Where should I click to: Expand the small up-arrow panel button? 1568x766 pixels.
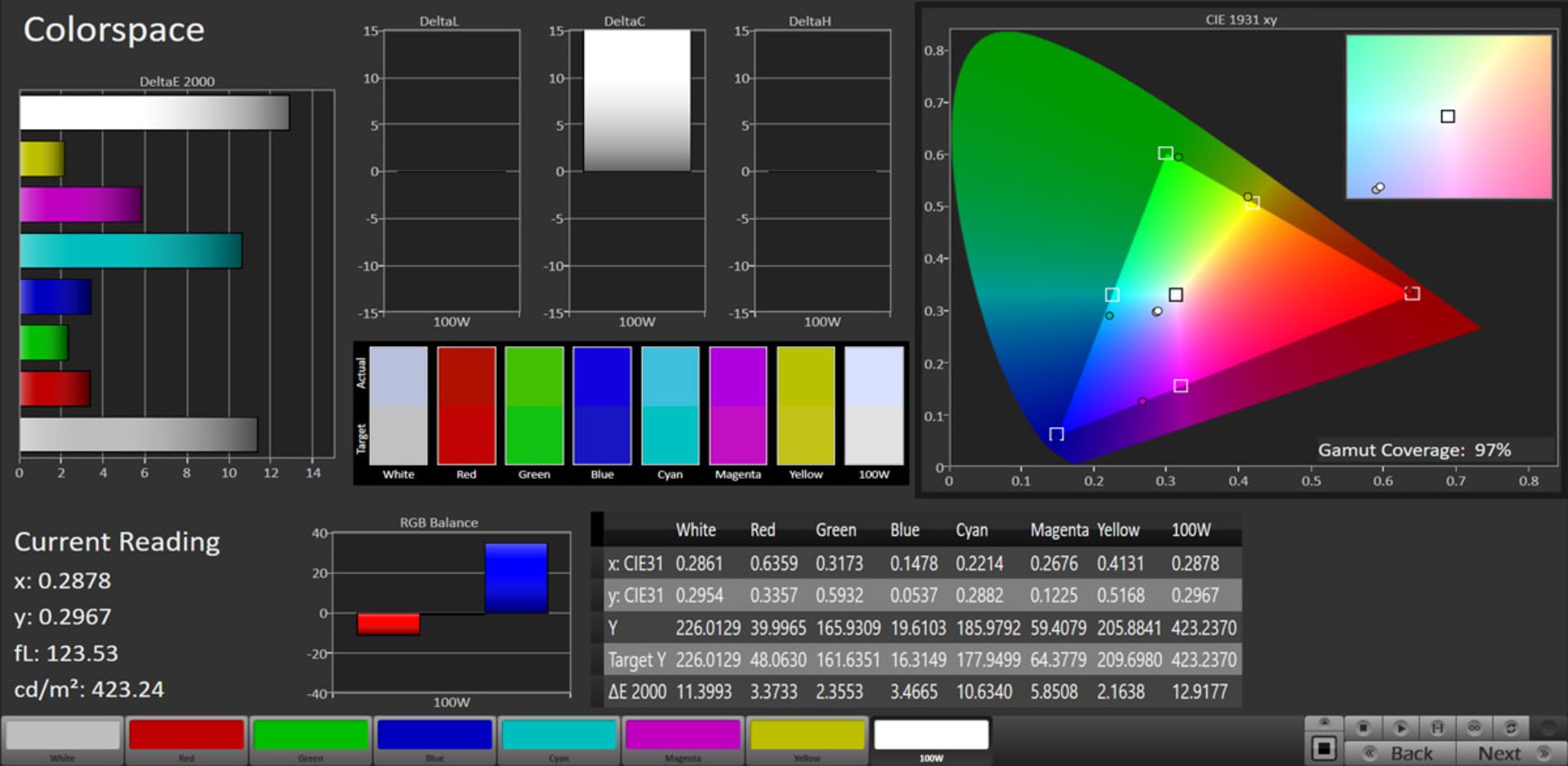click(1324, 723)
